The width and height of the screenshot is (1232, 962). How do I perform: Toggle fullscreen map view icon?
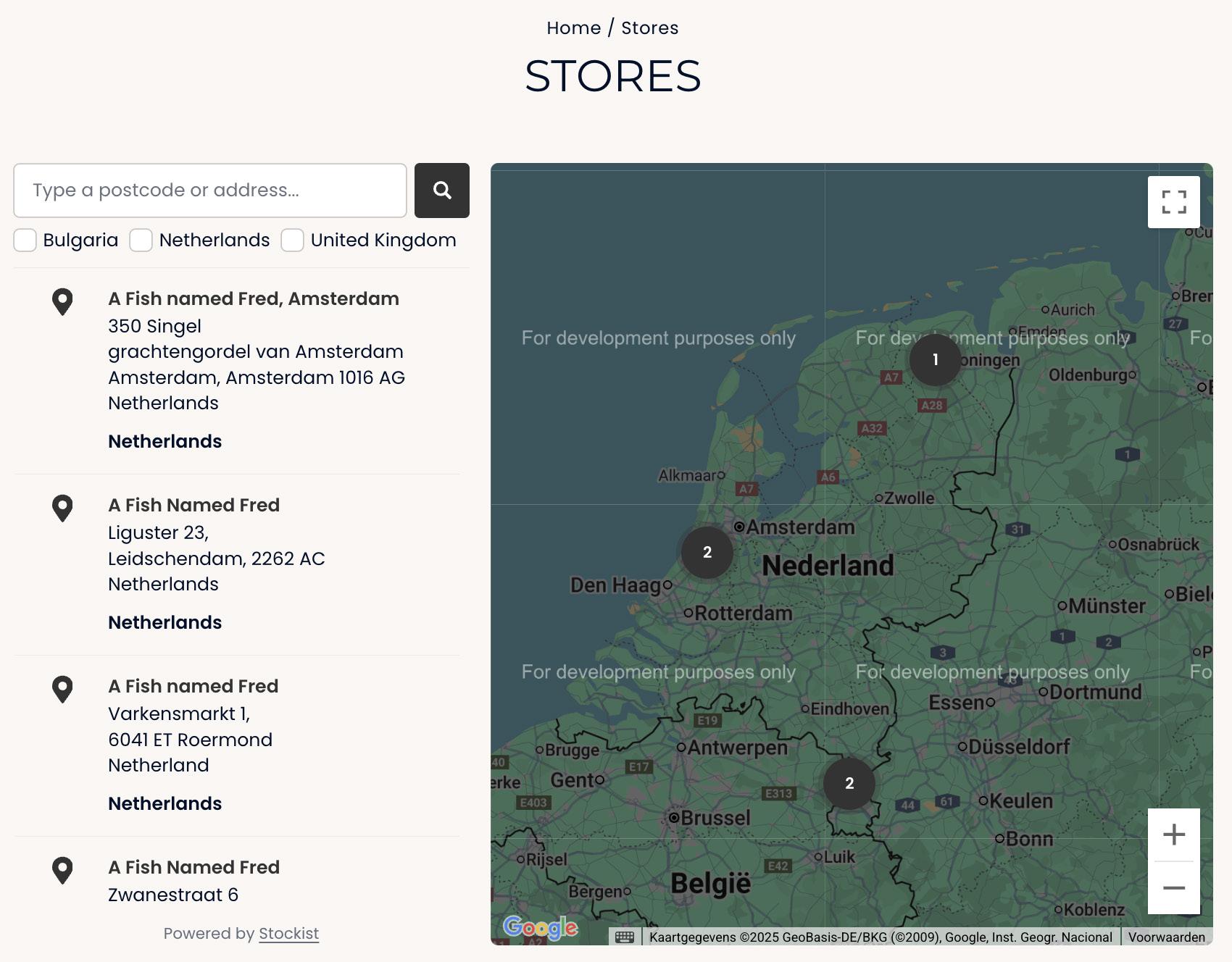coord(1173,202)
